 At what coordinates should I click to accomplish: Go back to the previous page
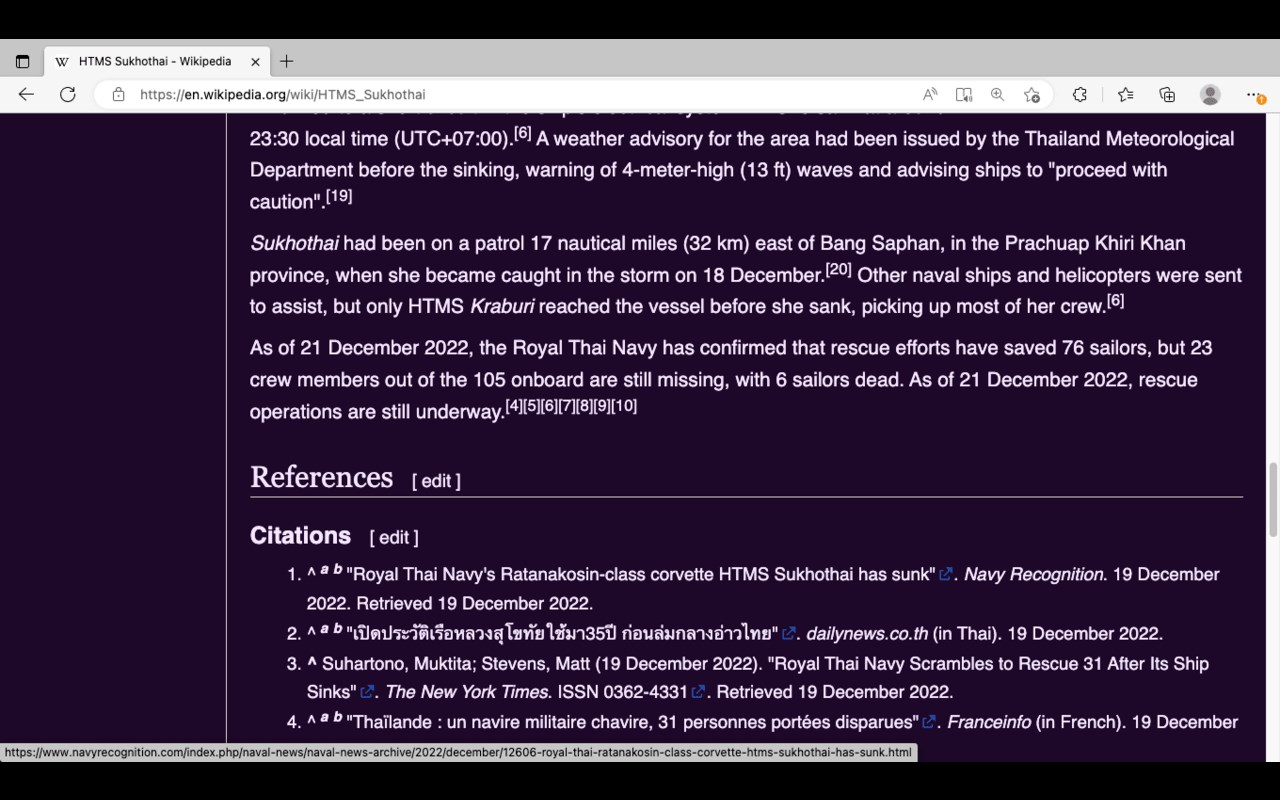point(26,94)
